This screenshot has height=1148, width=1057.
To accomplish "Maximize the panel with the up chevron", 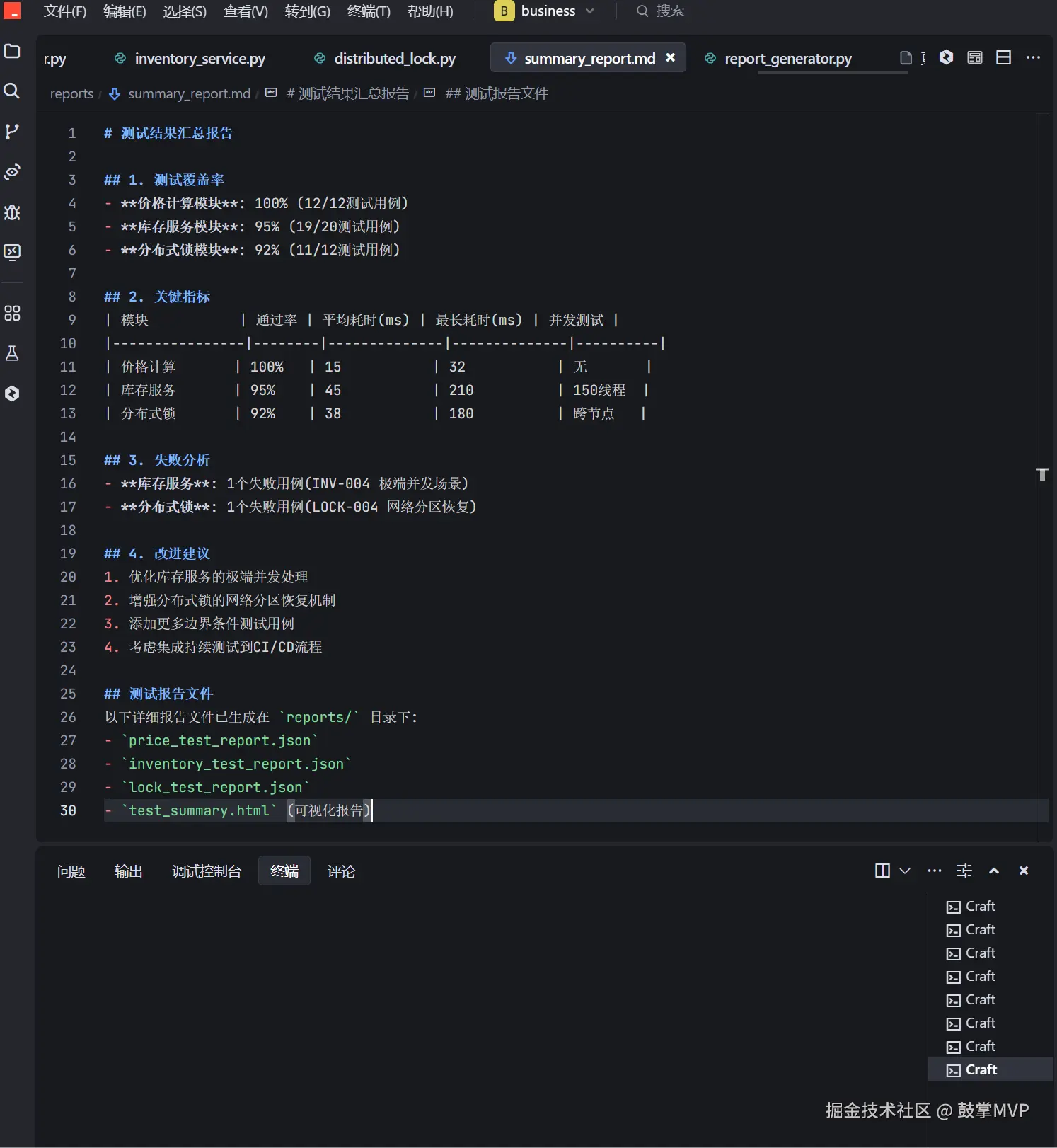I will 994,871.
